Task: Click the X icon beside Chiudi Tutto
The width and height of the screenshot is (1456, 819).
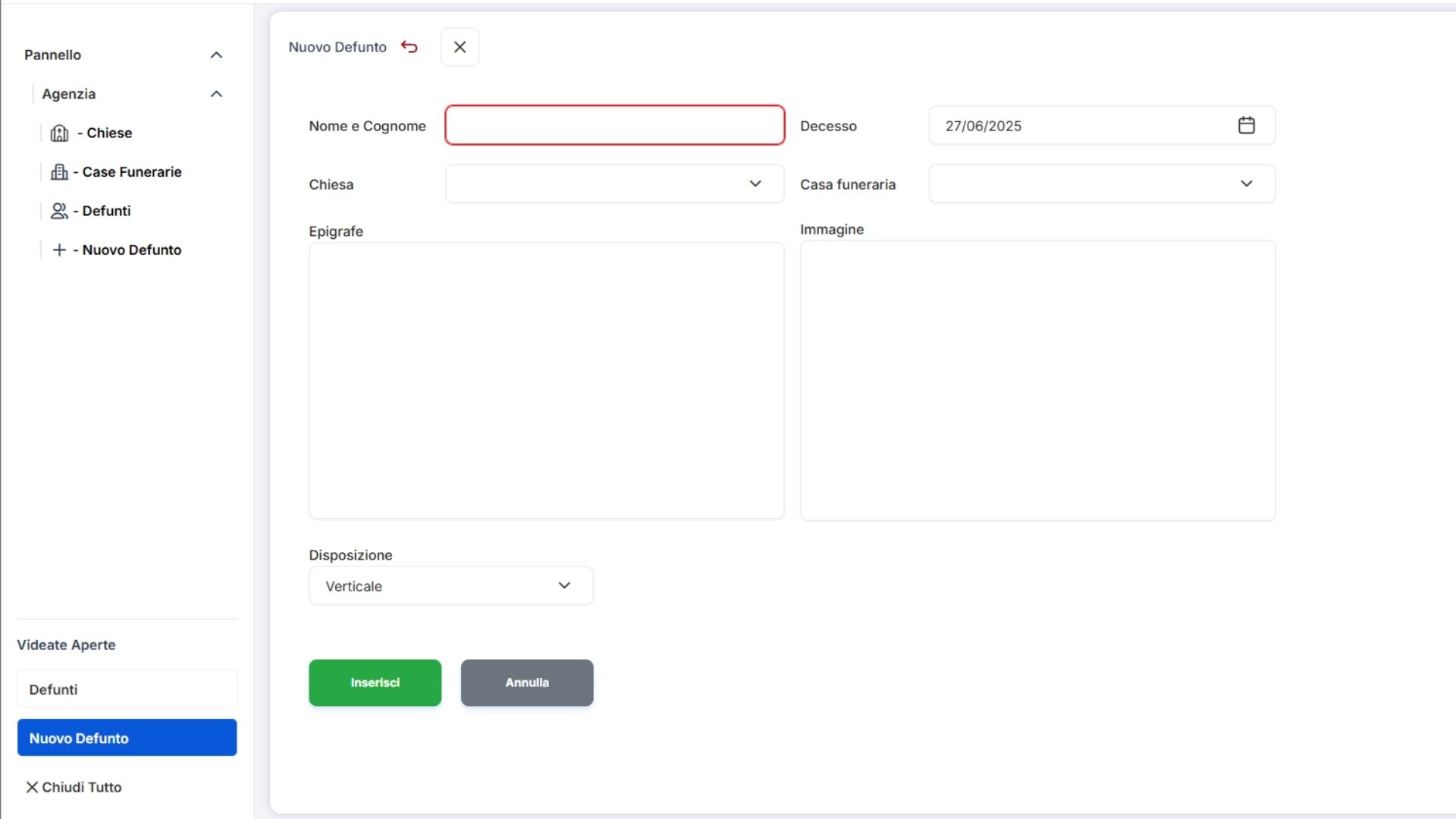Action: tap(32, 787)
